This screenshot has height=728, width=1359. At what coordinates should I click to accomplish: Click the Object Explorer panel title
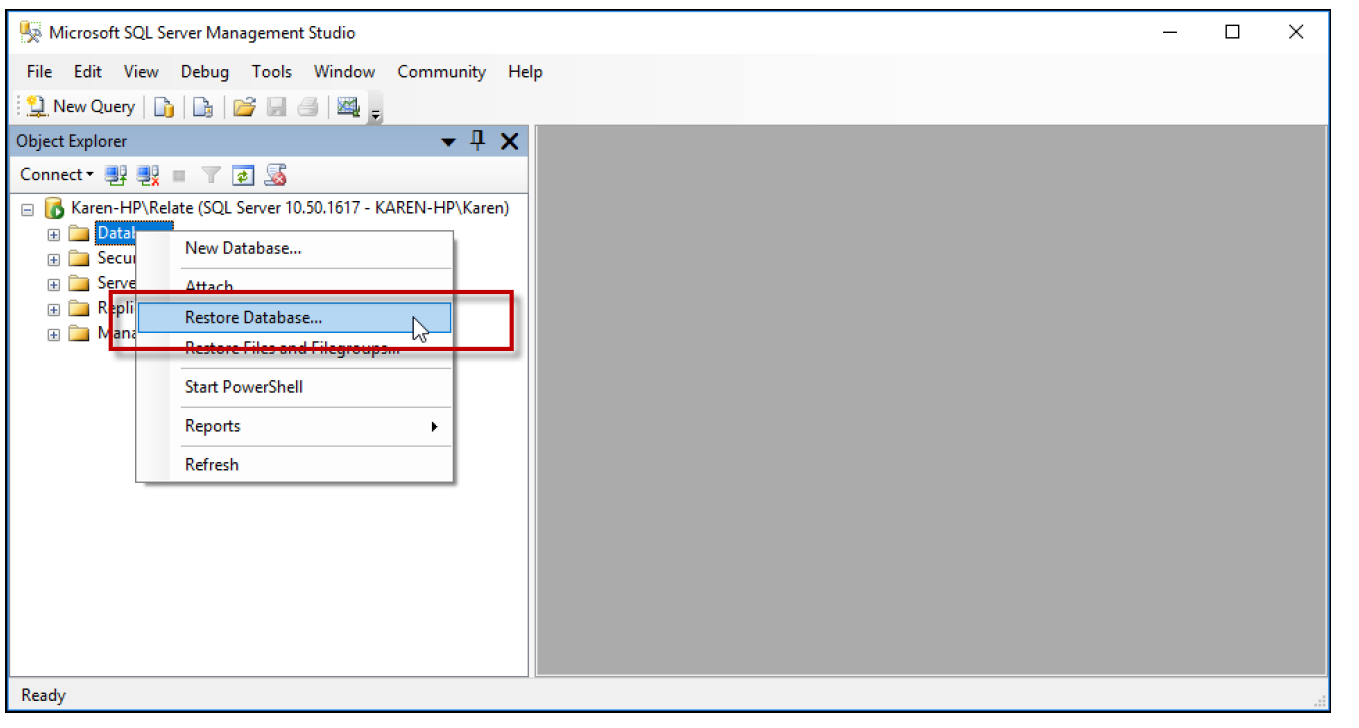72,142
